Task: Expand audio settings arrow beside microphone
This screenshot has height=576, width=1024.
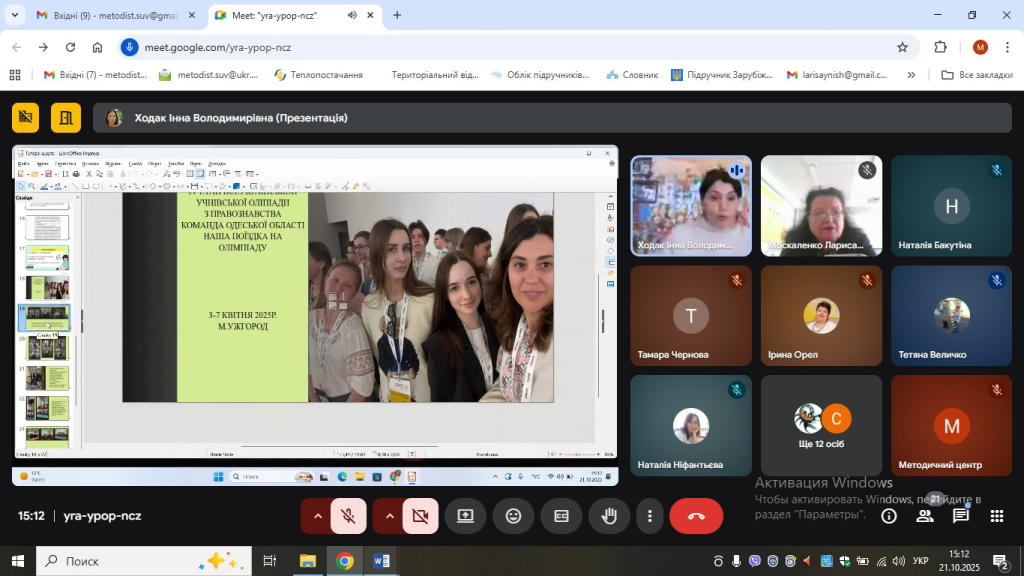Action: pos(318,516)
